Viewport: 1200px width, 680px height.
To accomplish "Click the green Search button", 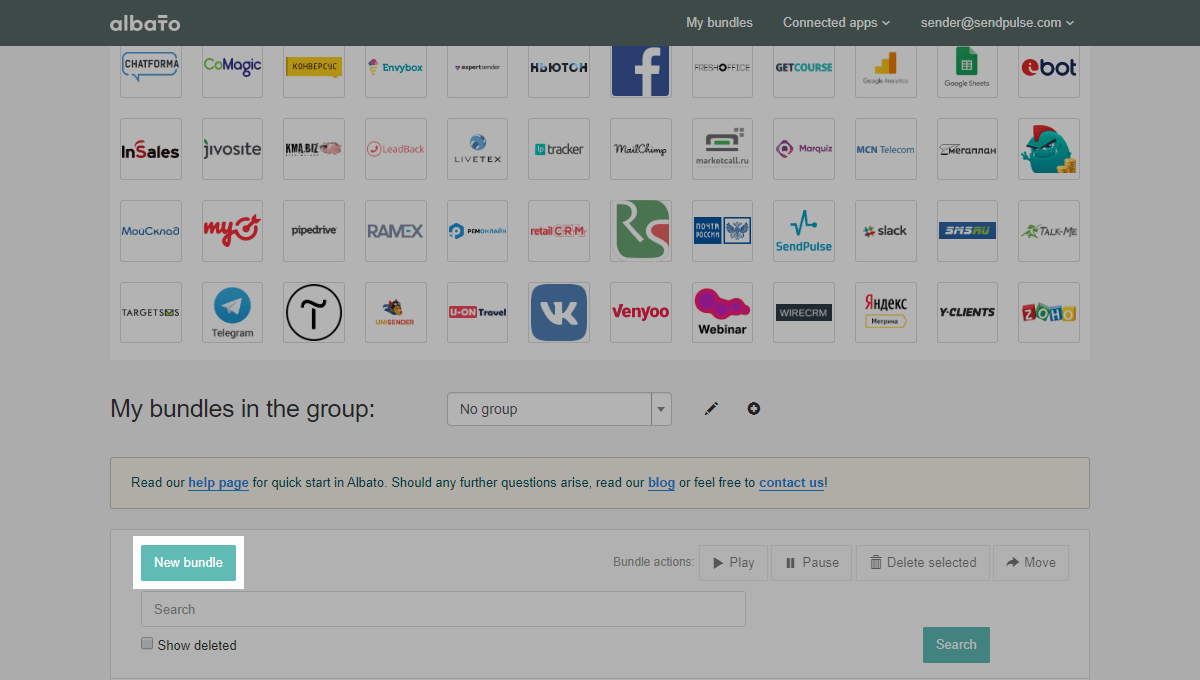I will (x=956, y=645).
